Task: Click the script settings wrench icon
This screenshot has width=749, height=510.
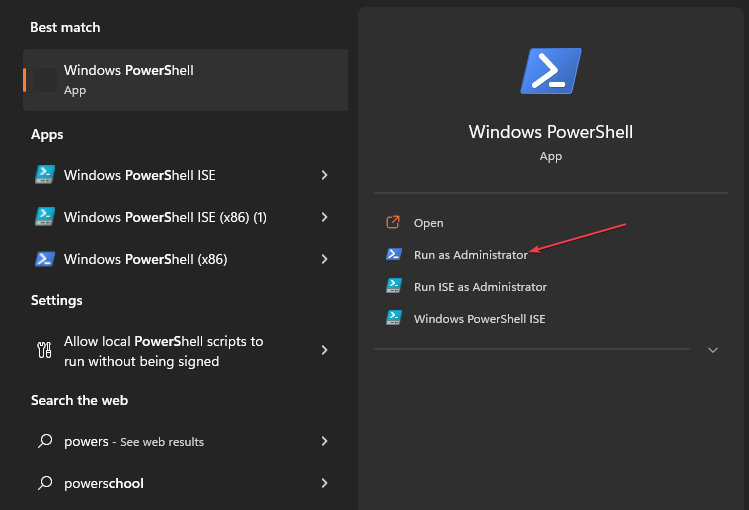Action: tap(44, 350)
